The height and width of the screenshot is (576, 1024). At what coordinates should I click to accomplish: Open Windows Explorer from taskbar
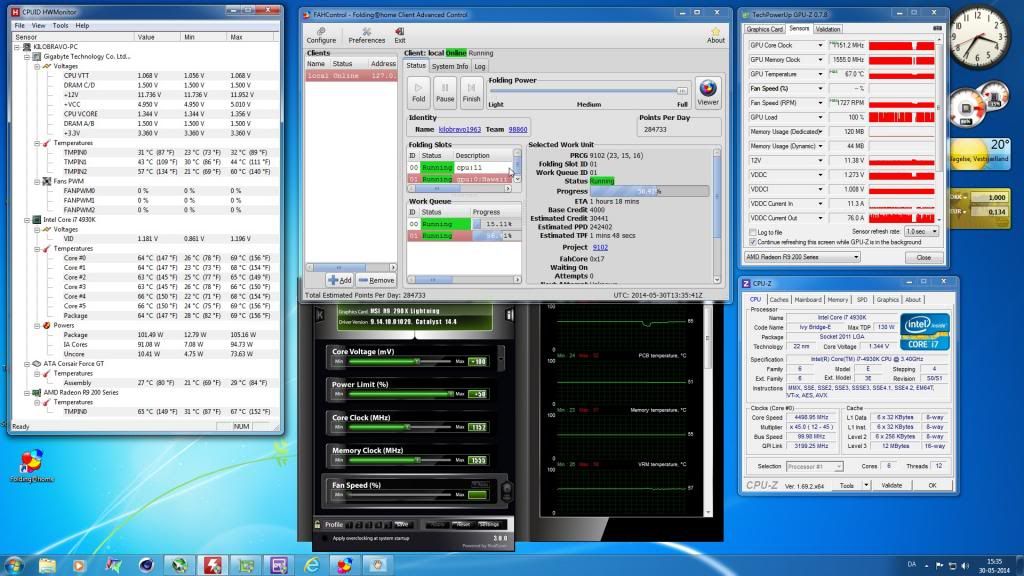click(47, 565)
